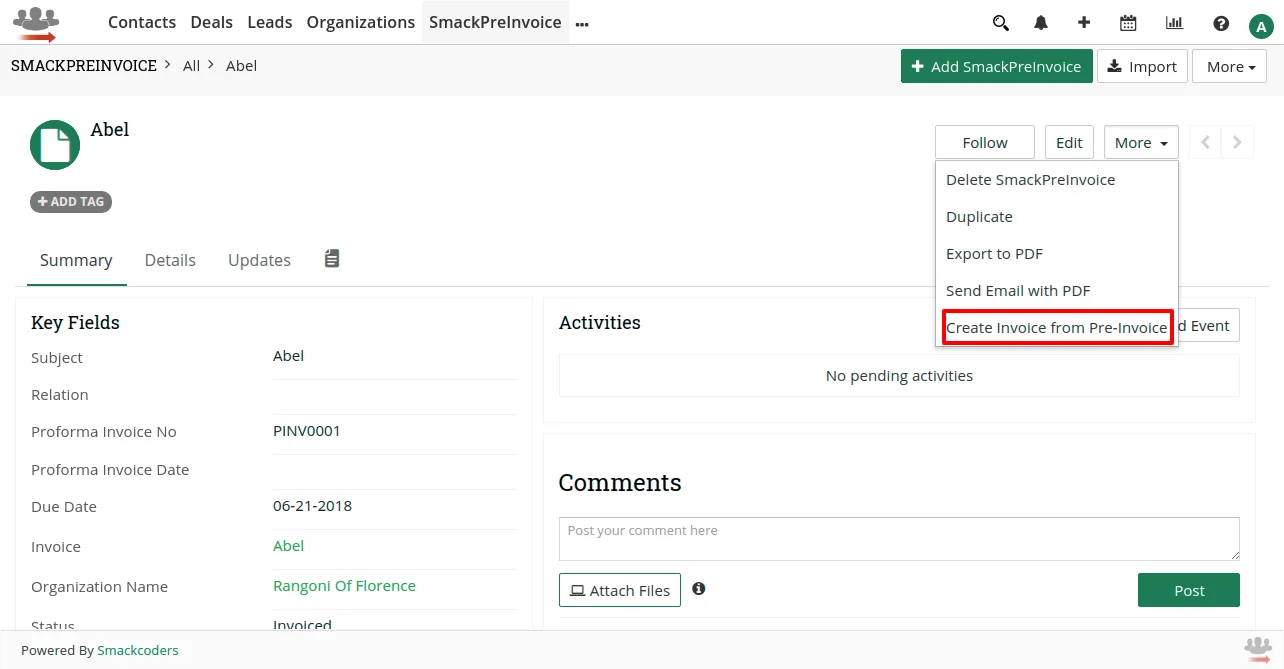Click the Follow button

[x=984, y=142]
